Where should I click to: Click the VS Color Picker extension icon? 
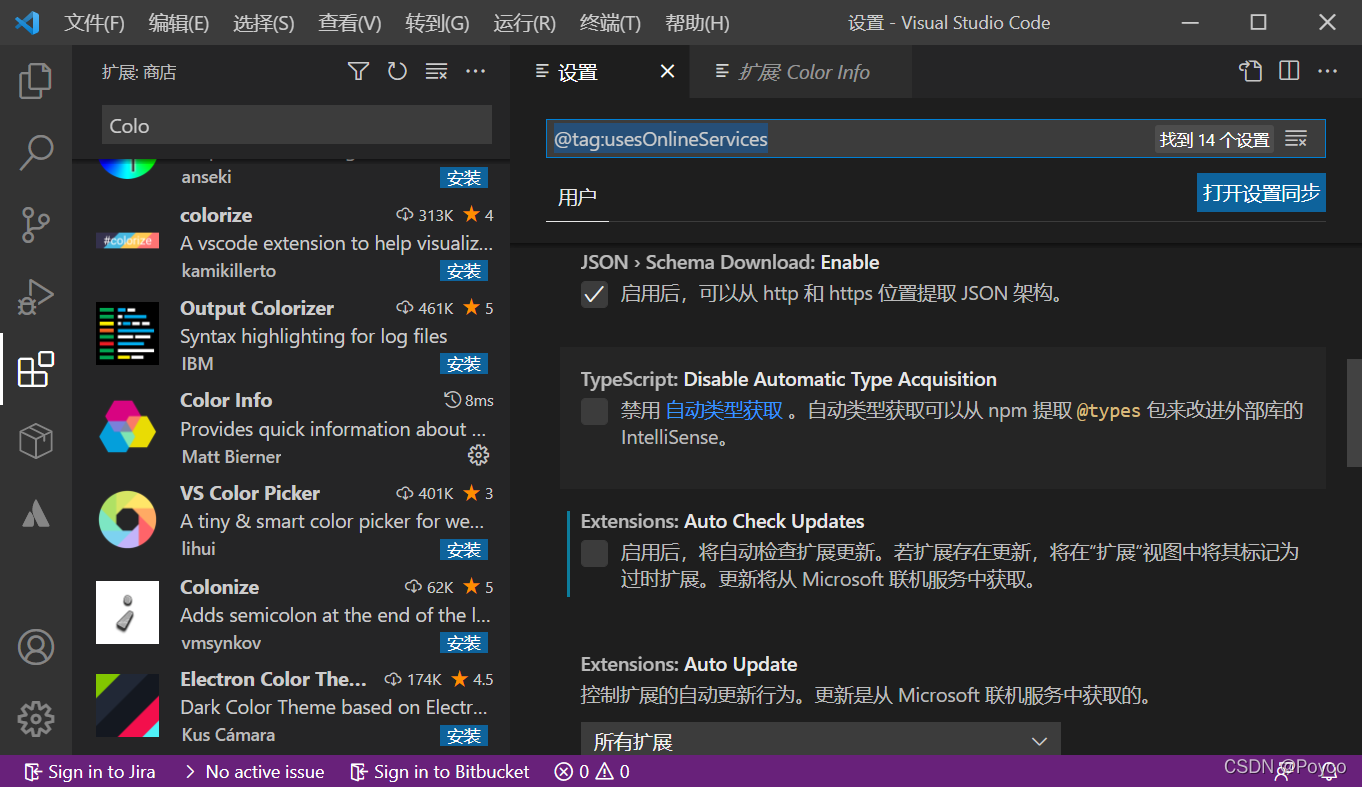point(127,520)
